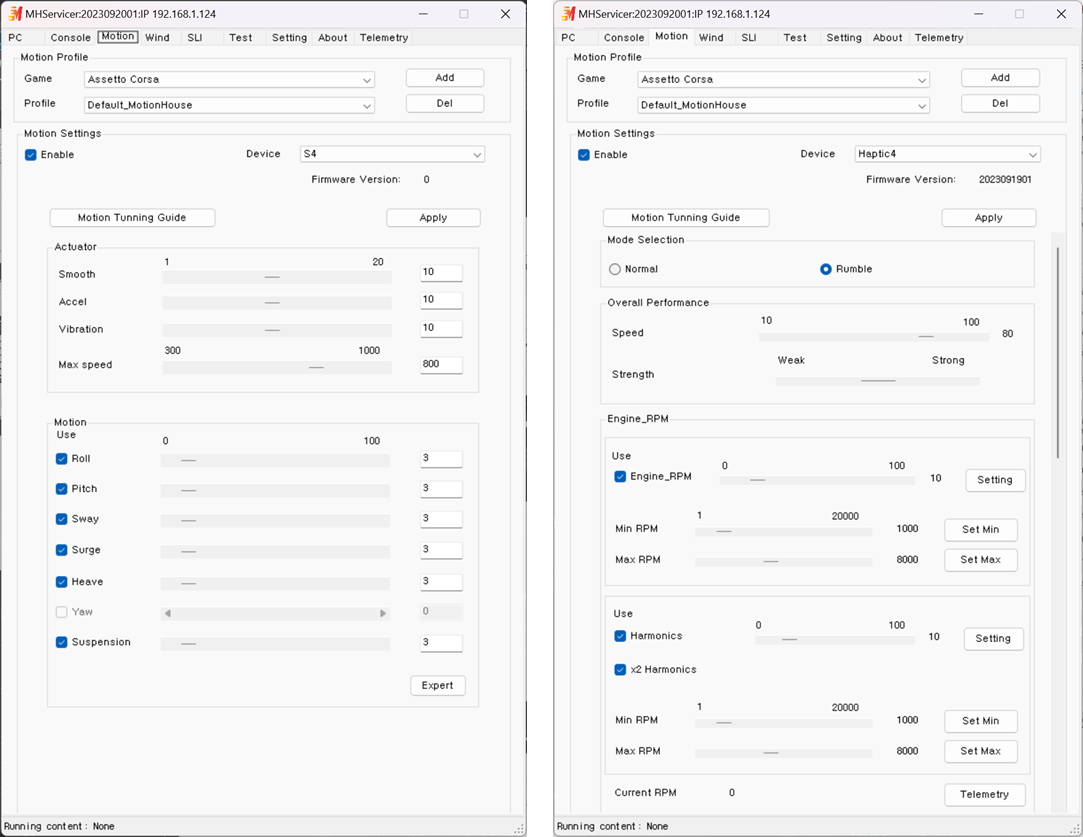The width and height of the screenshot is (1083, 837).
Task: Open the Game dropdown in left window
Action: click(x=229, y=79)
